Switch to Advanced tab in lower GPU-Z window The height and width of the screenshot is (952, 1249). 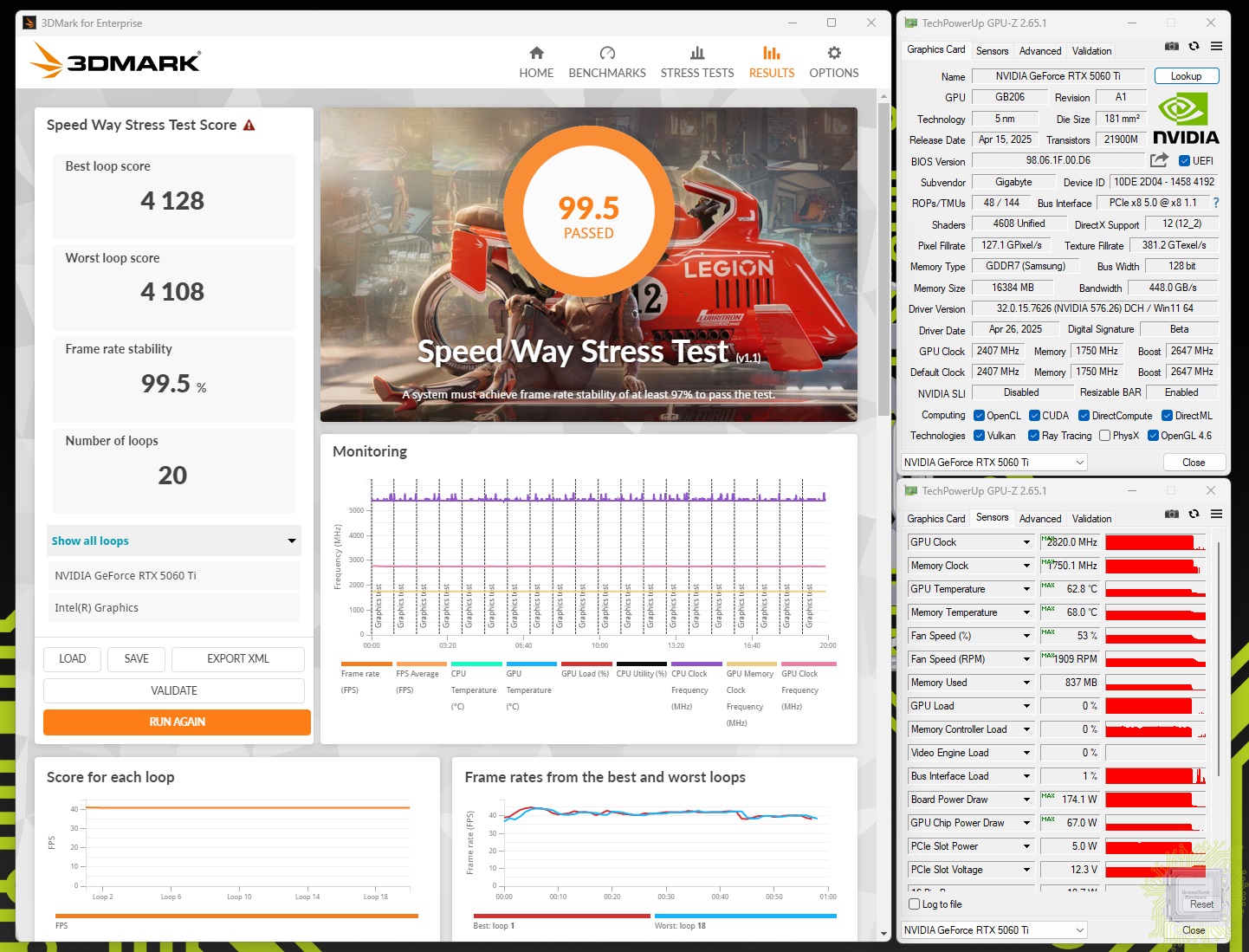click(1040, 519)
